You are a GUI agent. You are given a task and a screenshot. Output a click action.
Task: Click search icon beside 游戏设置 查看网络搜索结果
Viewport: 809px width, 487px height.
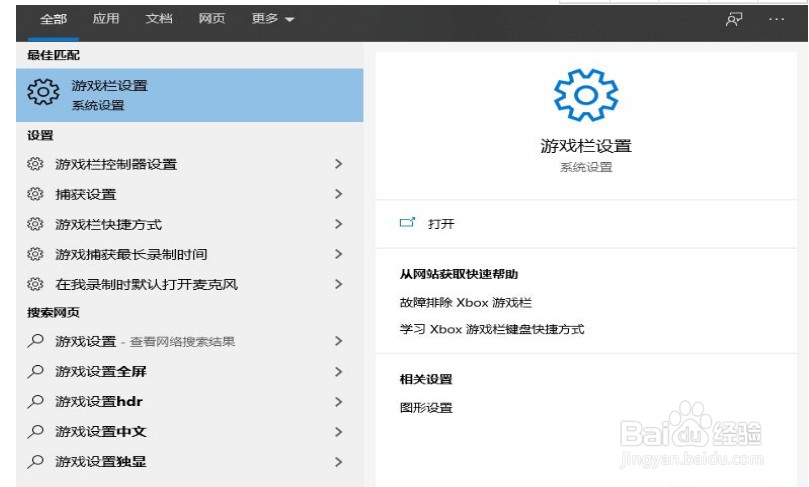35,341
